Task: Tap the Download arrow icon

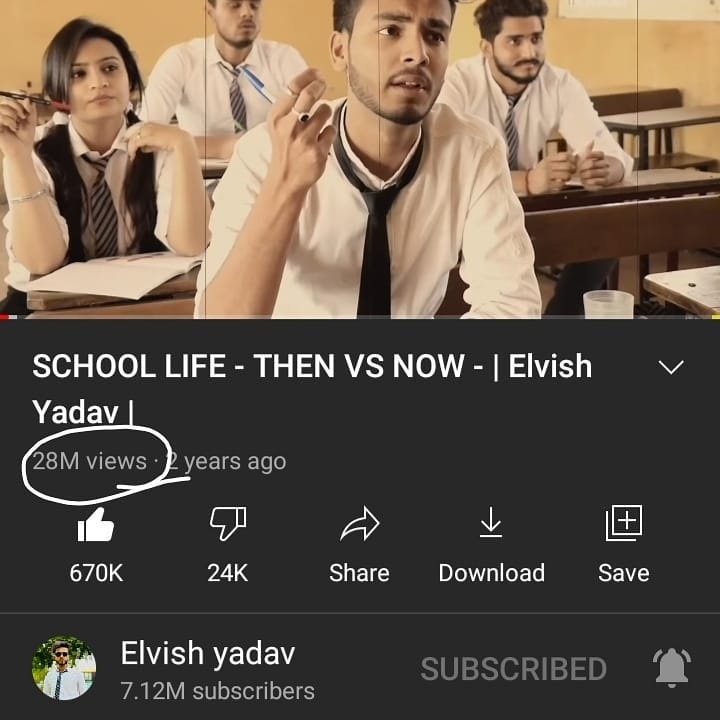Action: 491,522
